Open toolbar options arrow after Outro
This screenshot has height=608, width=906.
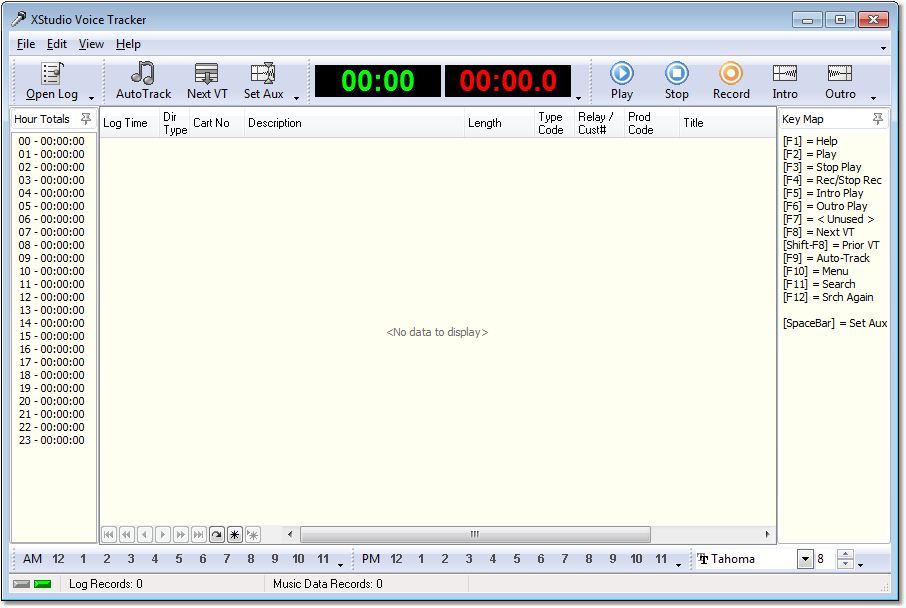click(x=874, y=98)
